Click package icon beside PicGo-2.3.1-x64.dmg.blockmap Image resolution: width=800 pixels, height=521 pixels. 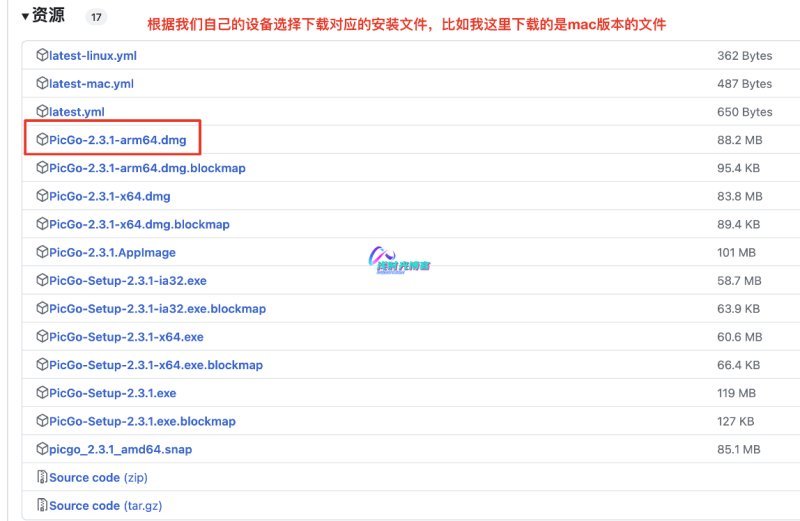coord(42,224)
